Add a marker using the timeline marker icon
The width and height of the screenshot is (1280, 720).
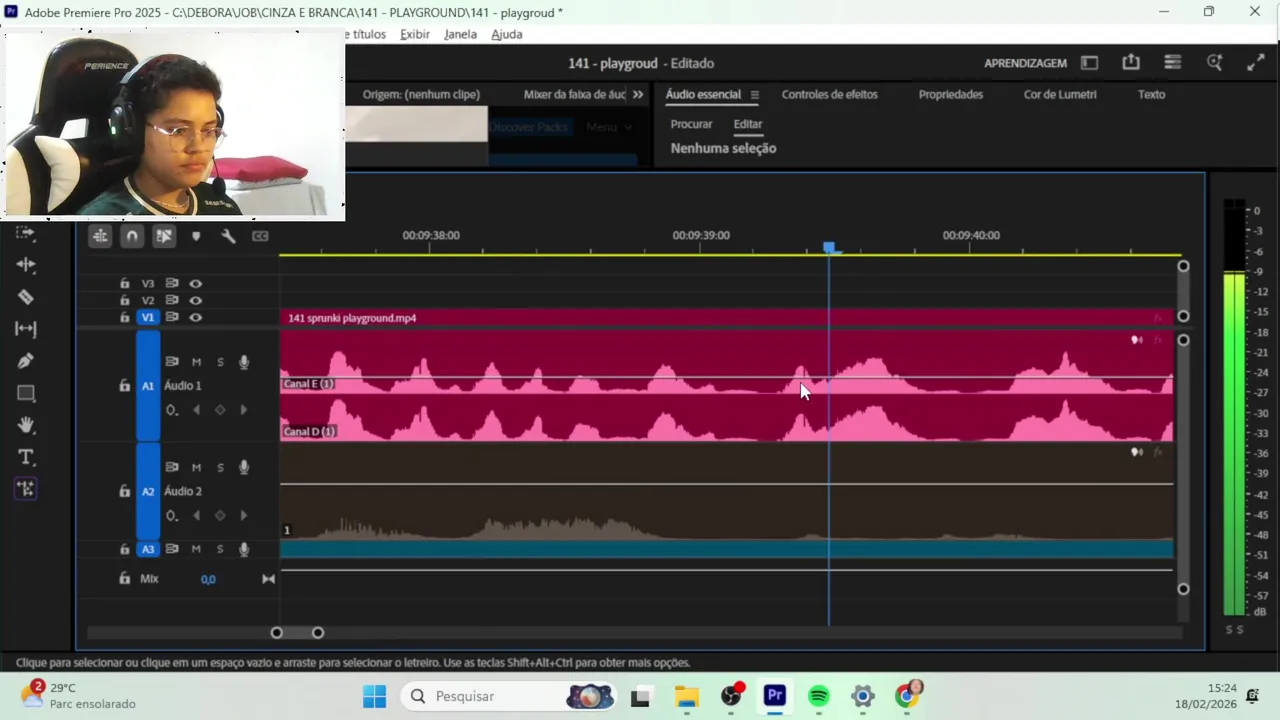click(x=196, y=236)
